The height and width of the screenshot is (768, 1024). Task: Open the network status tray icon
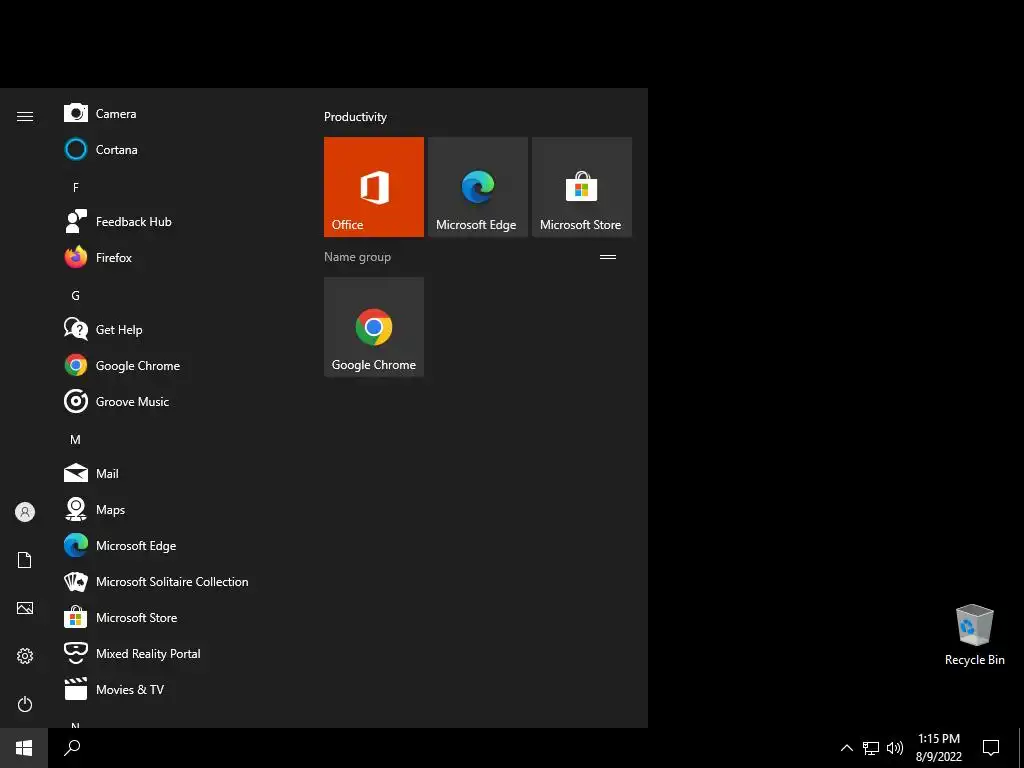[871, 748]
